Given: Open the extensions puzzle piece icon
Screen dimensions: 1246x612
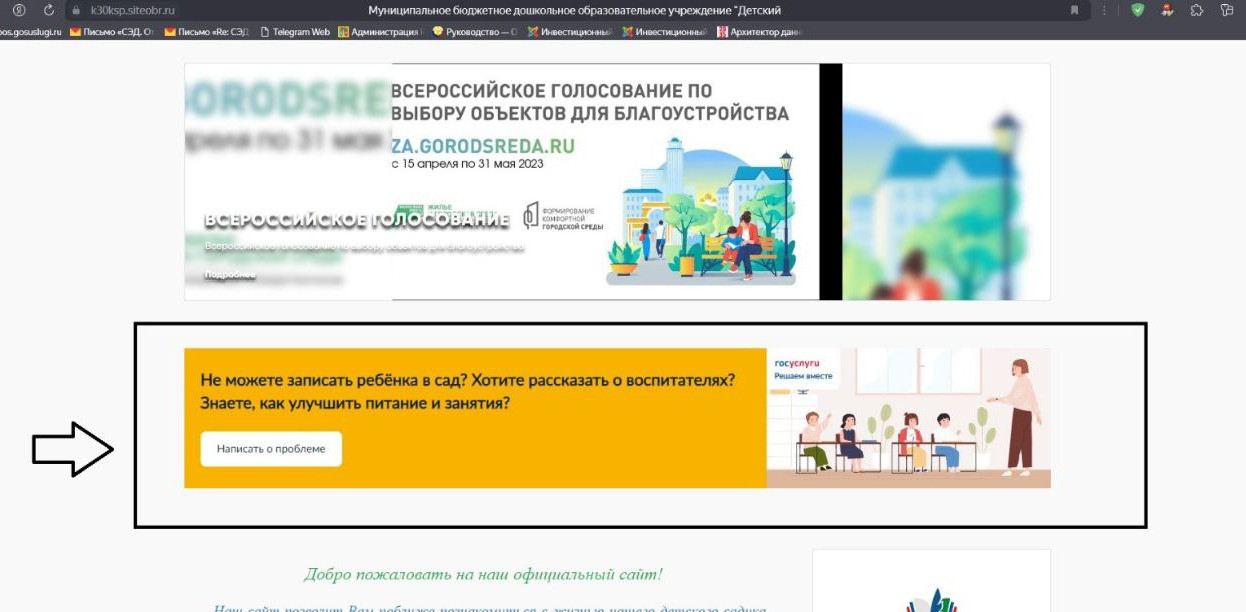Looking at the screenshot, I should point(1197,10).
